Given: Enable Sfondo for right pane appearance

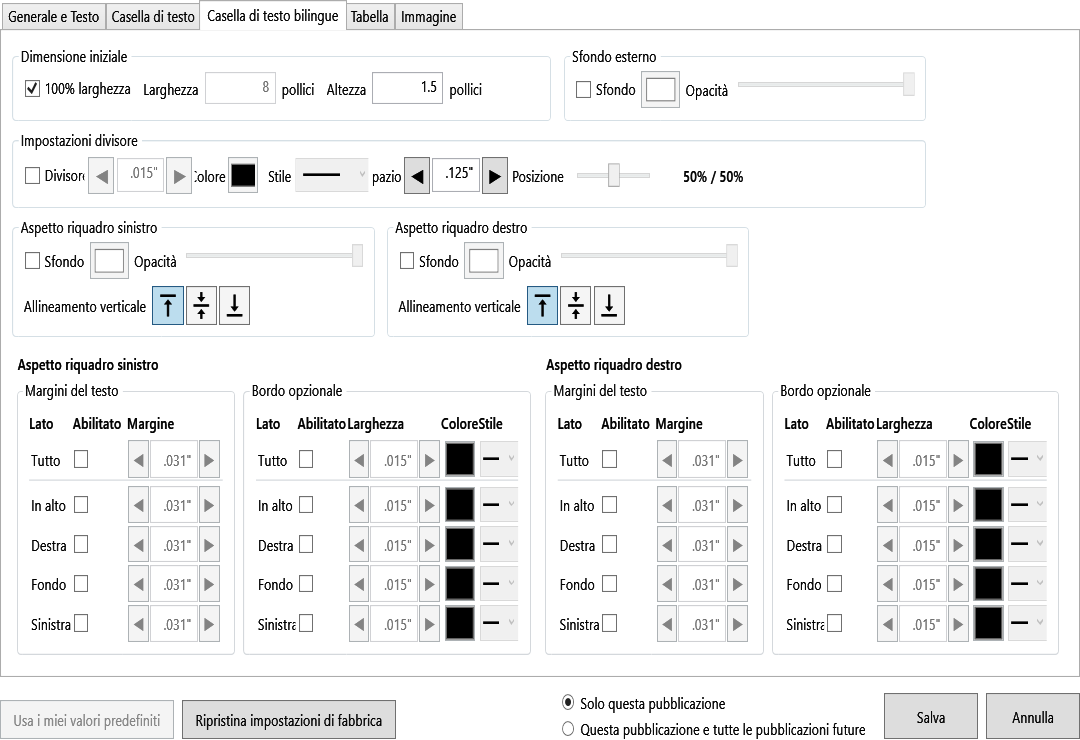Looking at the screenshot, I should point(407,260).
